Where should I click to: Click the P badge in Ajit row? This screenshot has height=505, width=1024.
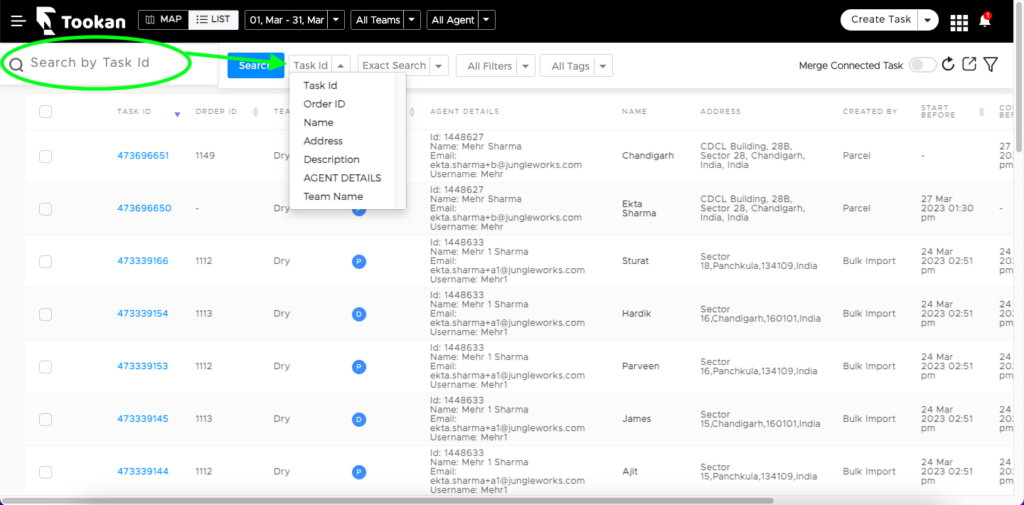(x=358, y=472)
